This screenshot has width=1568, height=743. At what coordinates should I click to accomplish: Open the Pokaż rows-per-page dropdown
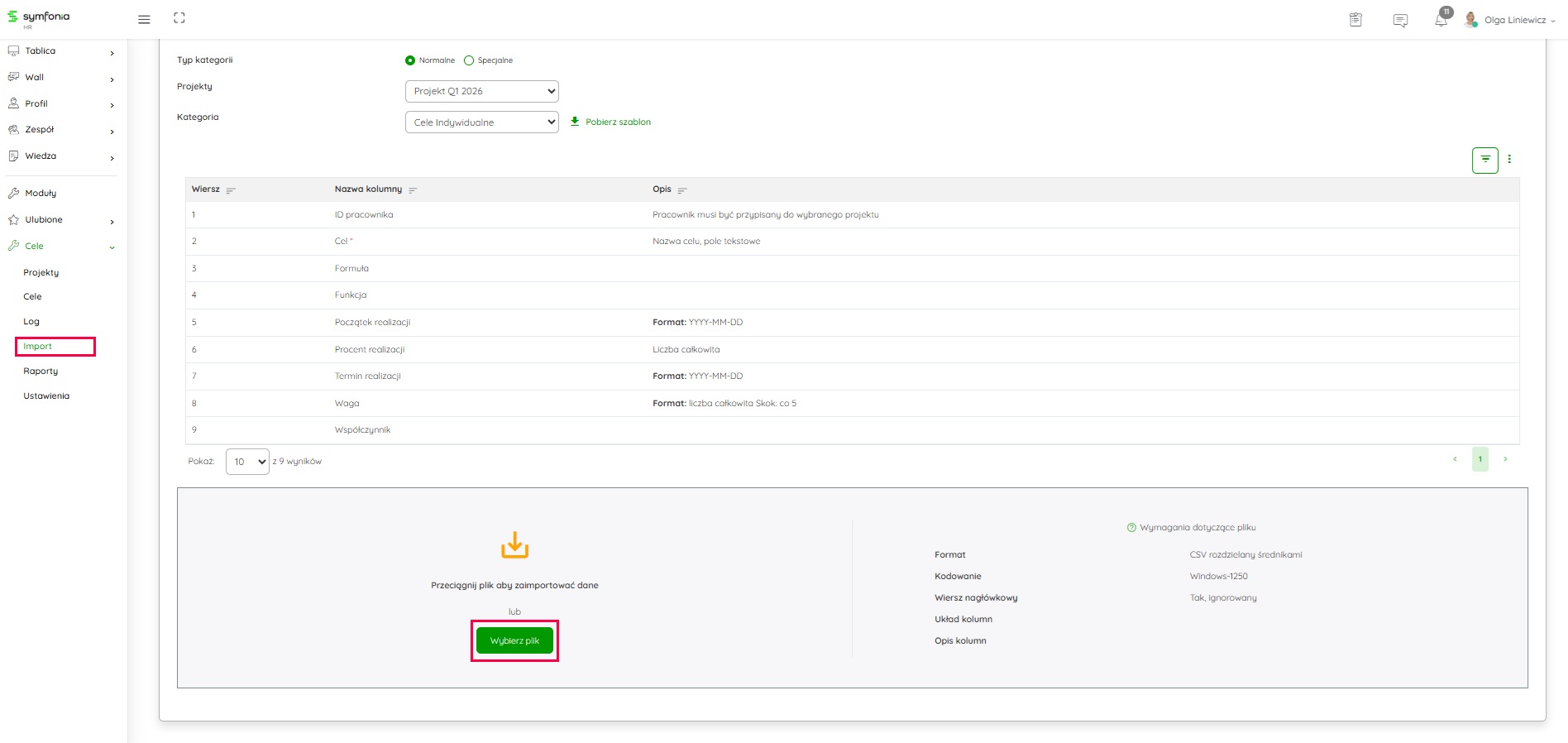pyautogui.click(x=247, y=462)
